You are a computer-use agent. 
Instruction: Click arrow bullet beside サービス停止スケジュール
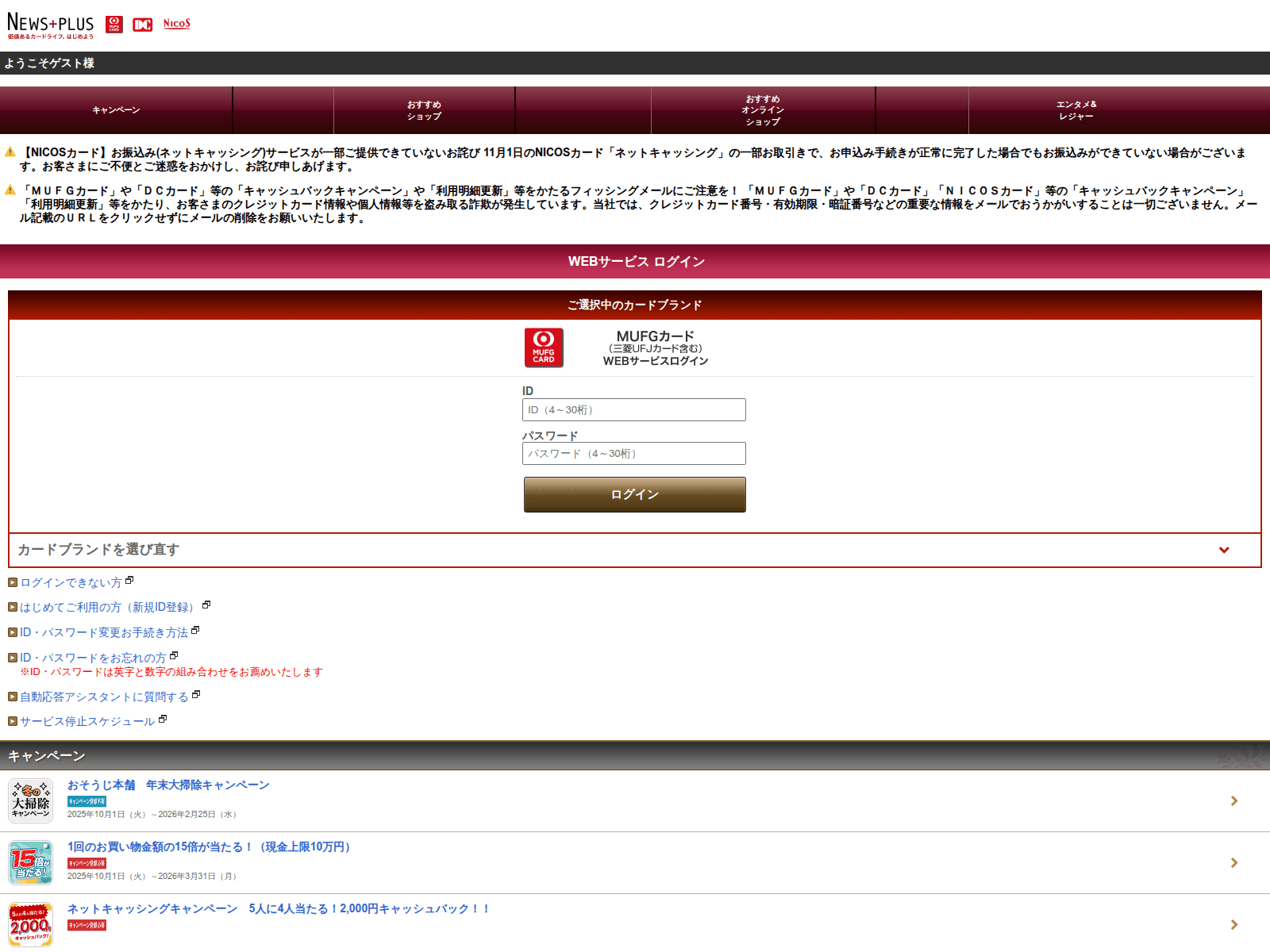point(13,721)
